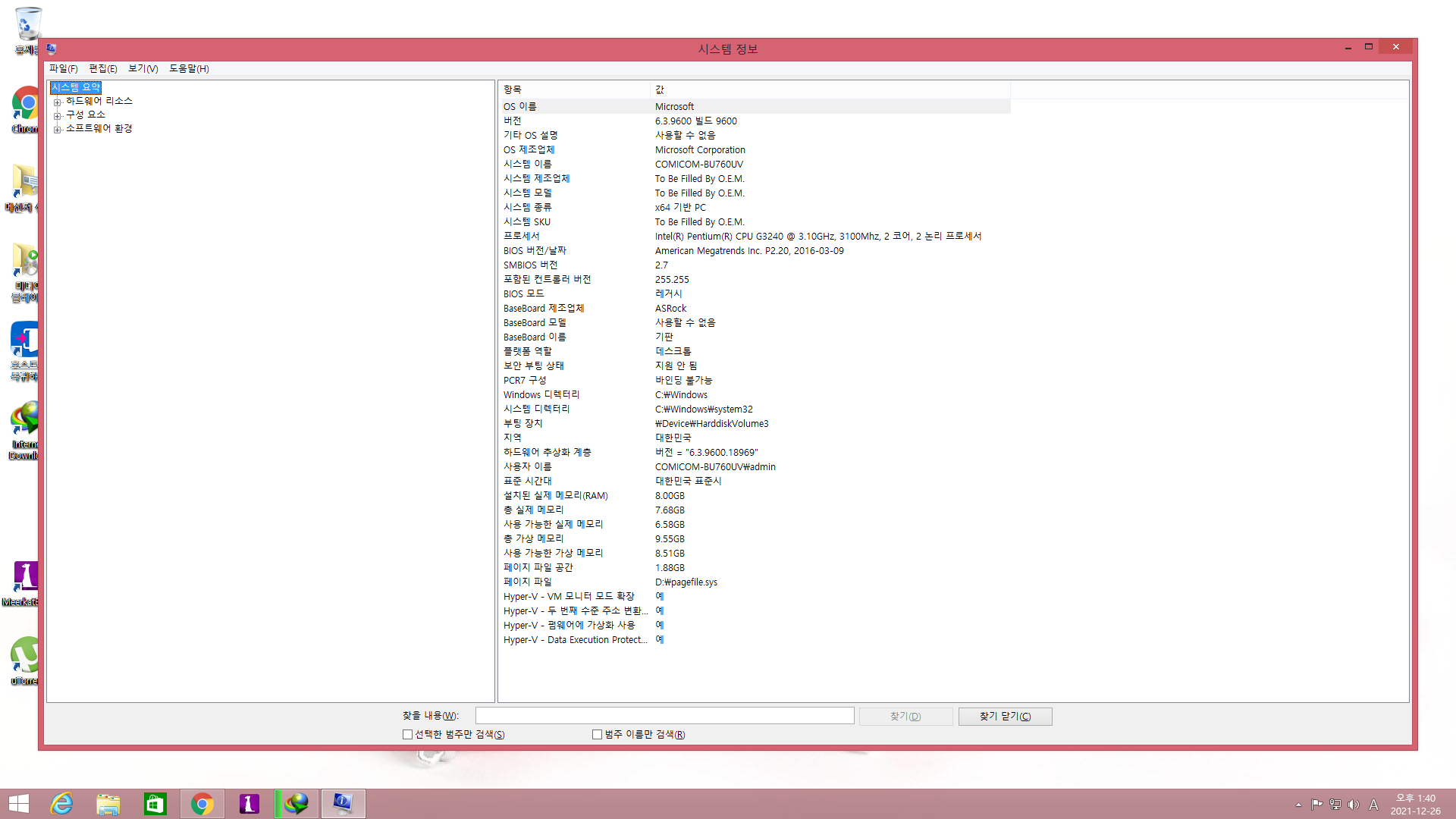Image resolution: width=1456 pixels, height=819 pixels.
Task: Expand the 구성 요소 node
Action: point(57,115)
